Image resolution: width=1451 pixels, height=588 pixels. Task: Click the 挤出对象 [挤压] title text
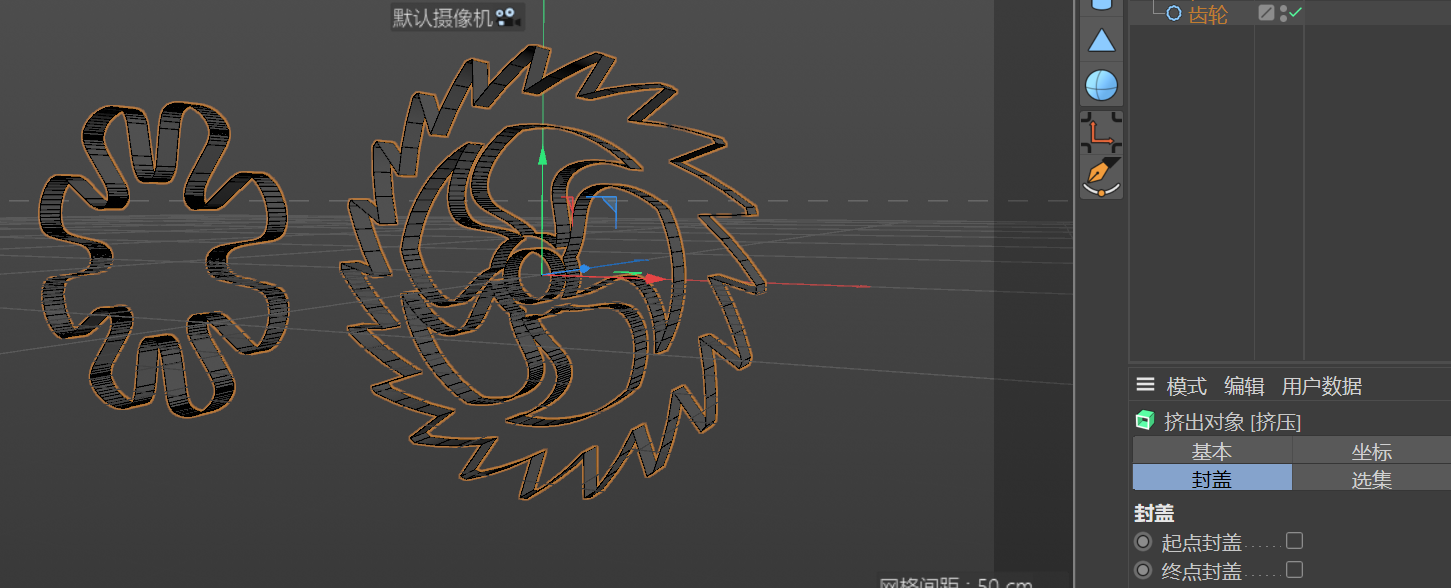coord(1232,422)
